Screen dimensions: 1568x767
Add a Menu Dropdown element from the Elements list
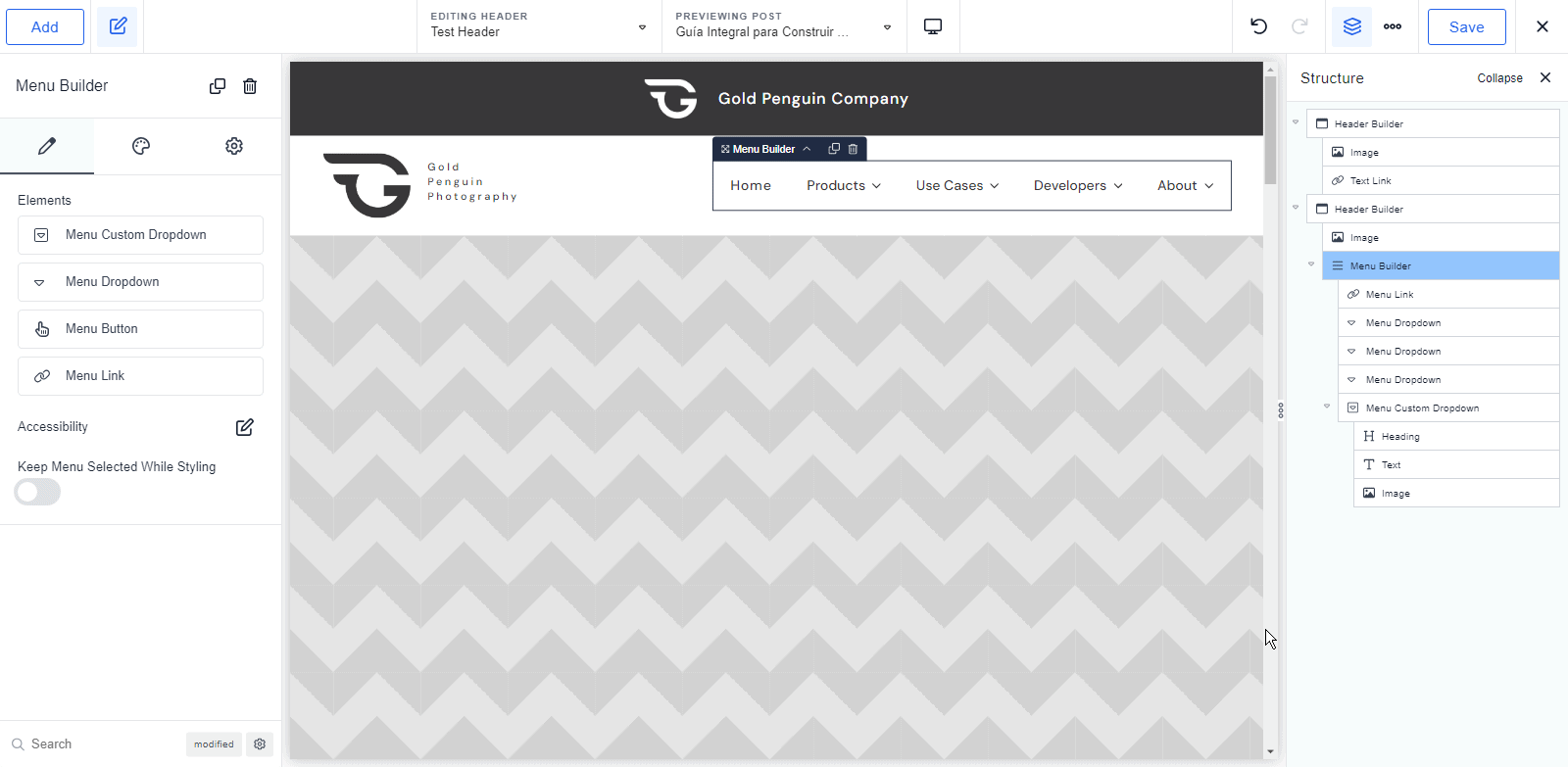point(140,282)
